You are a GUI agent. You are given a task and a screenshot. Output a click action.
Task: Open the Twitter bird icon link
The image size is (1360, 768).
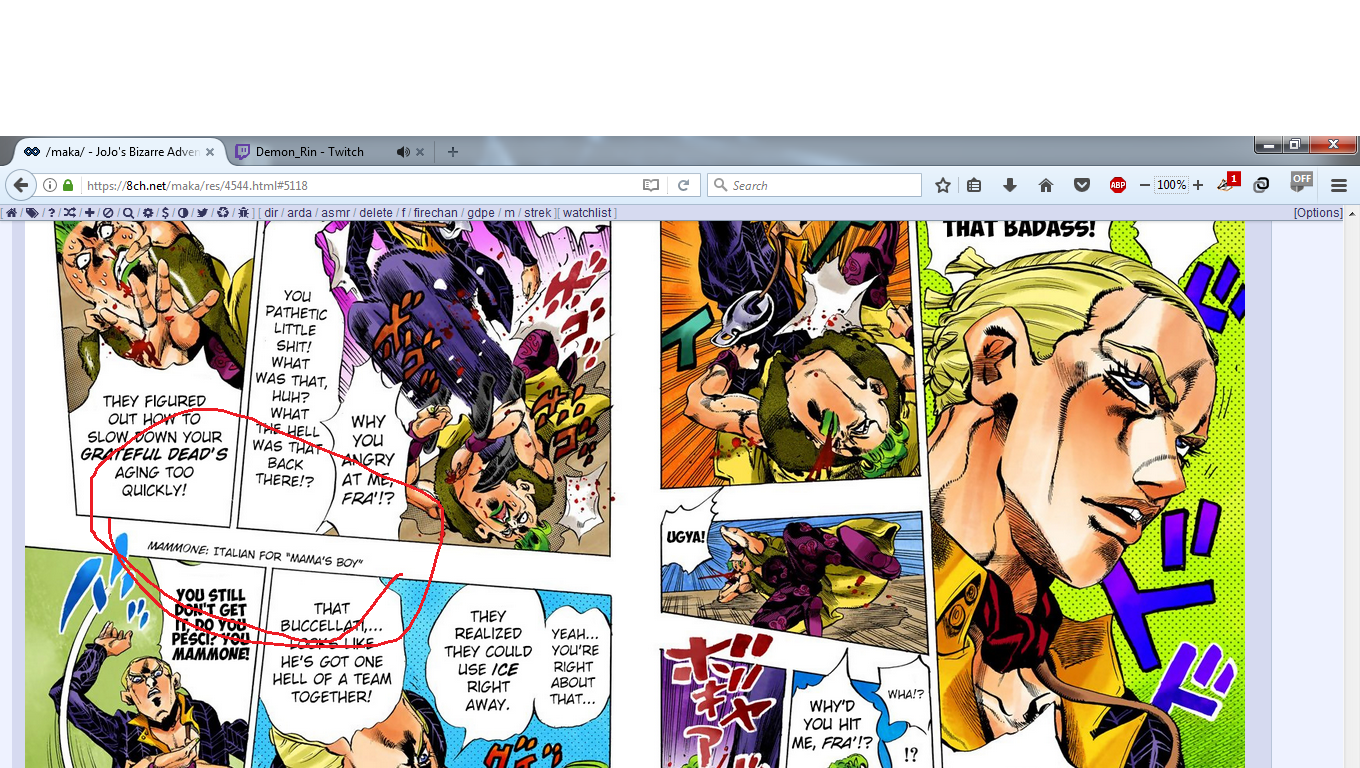tap(202, 213)
